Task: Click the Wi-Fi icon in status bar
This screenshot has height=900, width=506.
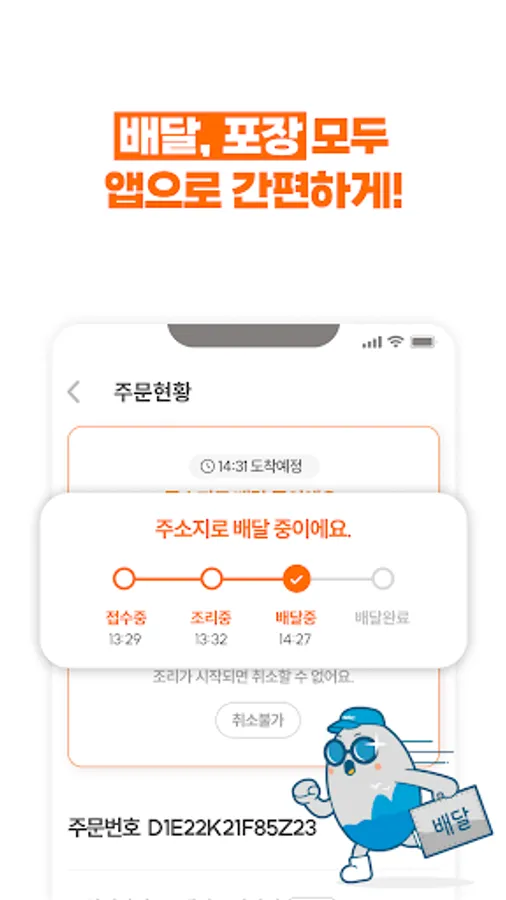Action: (x=395, y=342)
